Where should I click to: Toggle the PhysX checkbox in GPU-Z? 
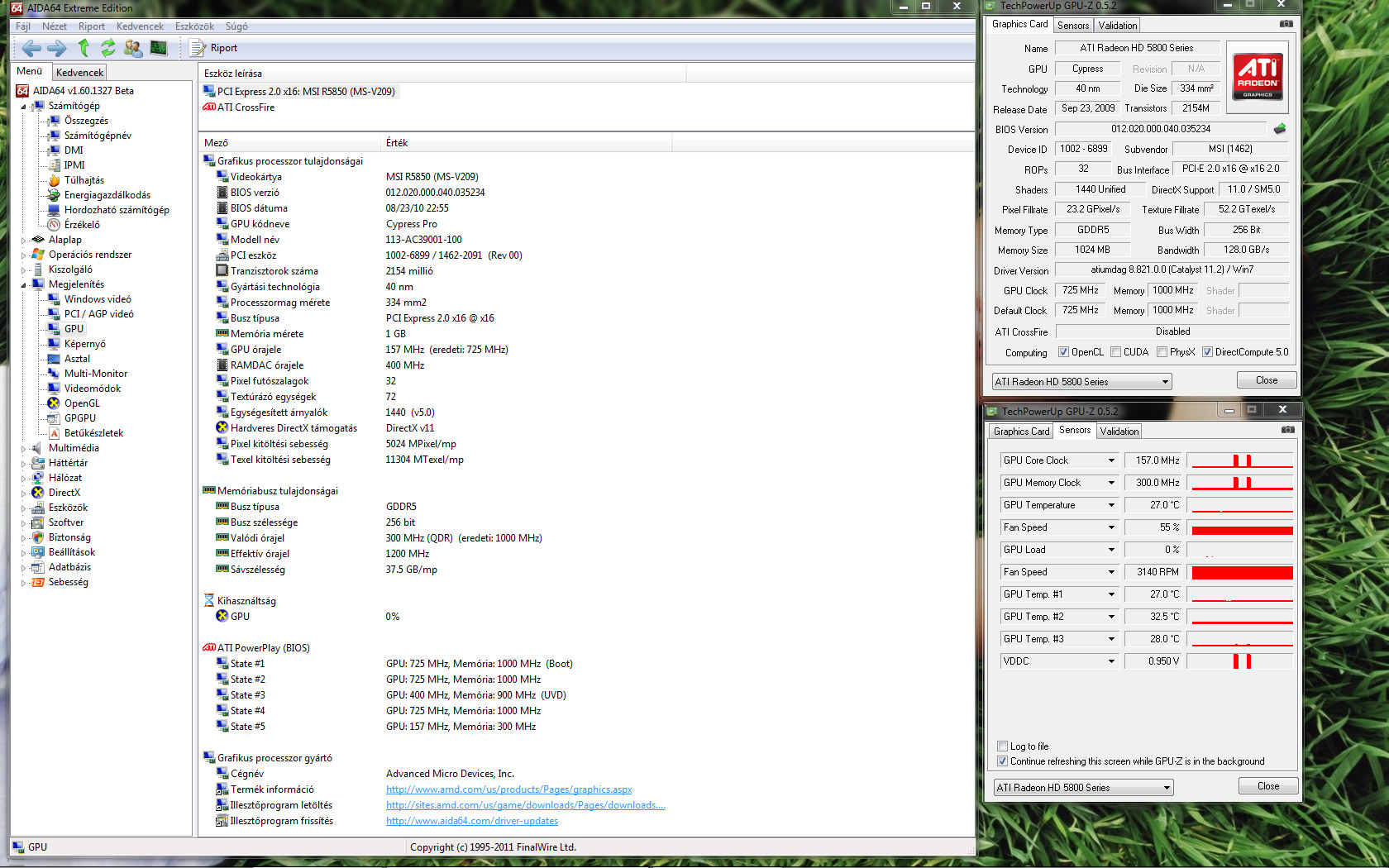1162,352
